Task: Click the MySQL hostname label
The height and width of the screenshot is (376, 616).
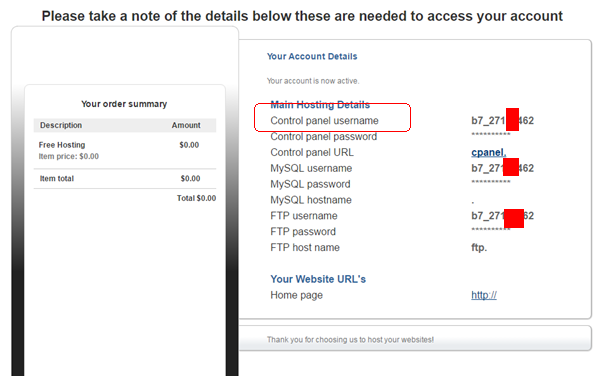Action: (x=311, y=200)
